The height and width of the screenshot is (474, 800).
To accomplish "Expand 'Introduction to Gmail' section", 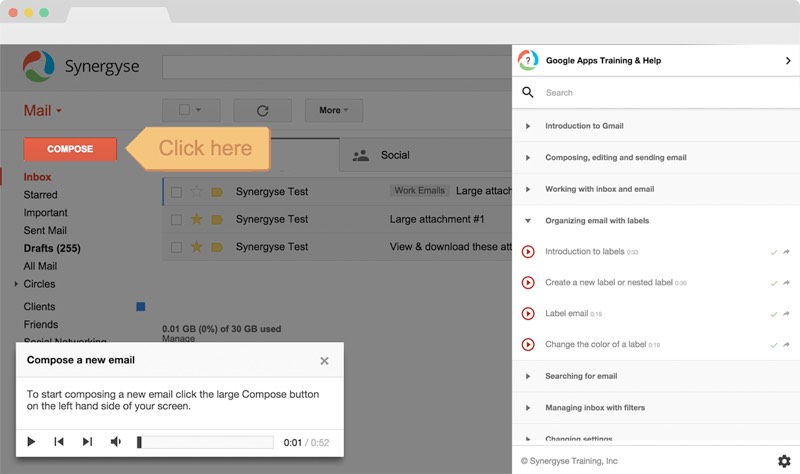I will (528, 126).
